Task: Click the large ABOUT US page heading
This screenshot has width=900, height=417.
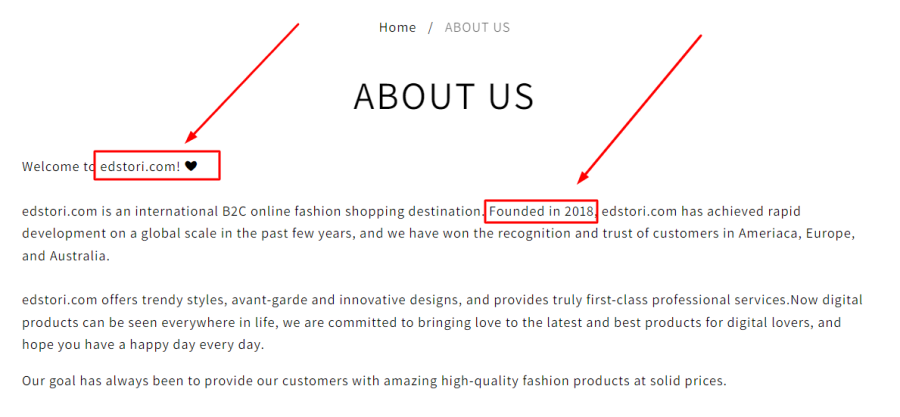Action: 444,96
